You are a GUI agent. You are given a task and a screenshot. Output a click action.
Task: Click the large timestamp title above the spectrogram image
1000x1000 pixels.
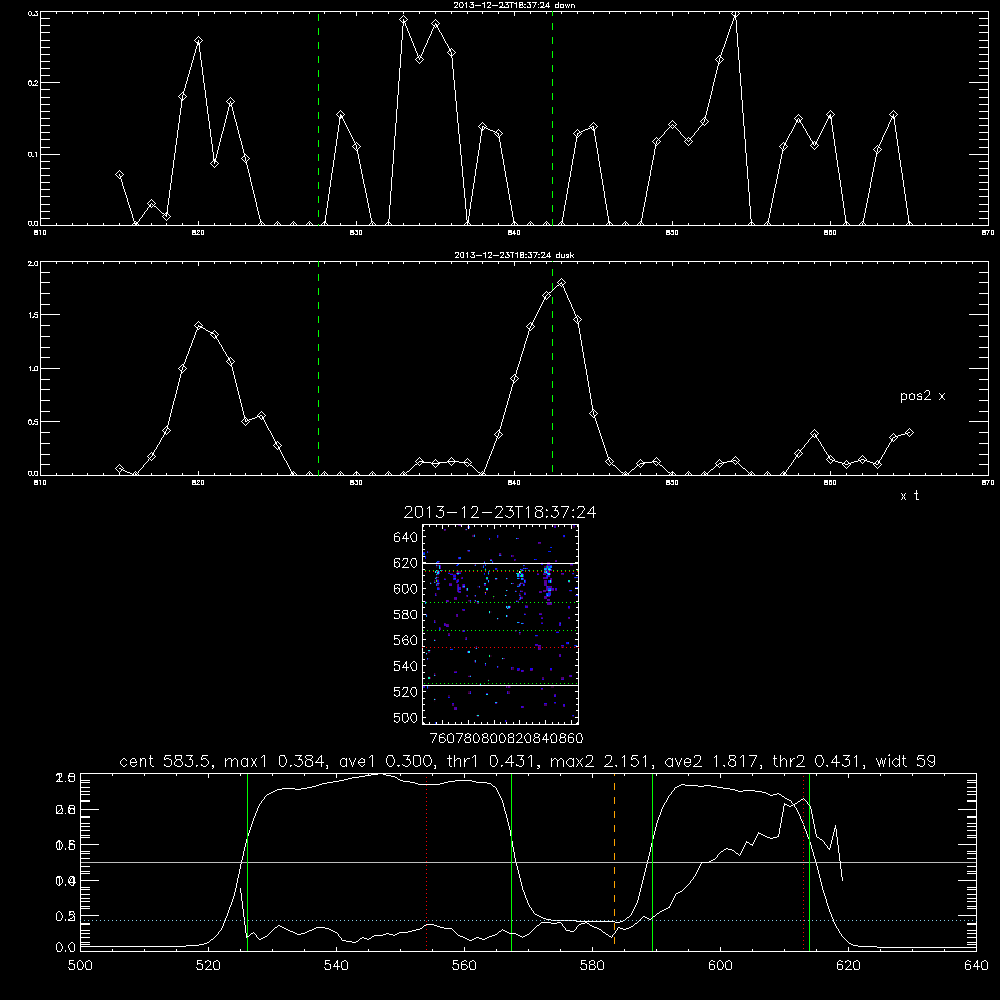coord(500,512)
